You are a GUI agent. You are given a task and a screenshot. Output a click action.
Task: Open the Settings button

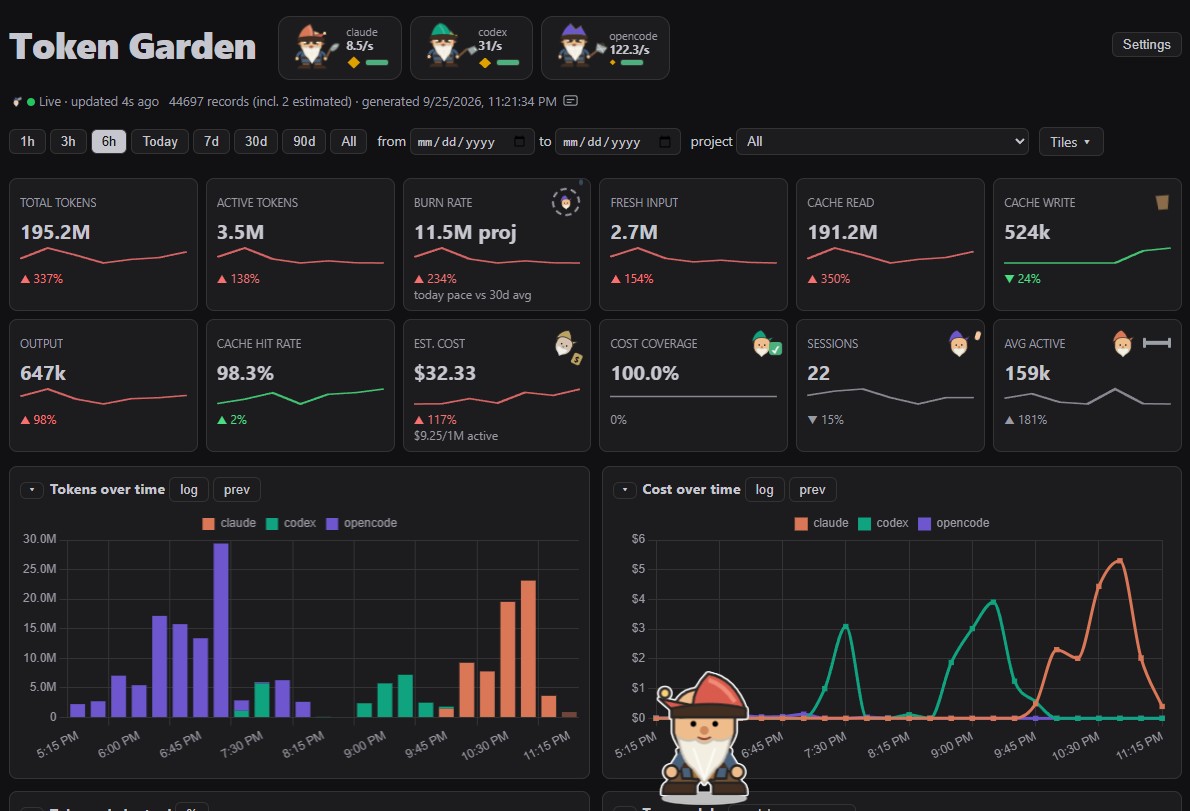[1146, 45]
